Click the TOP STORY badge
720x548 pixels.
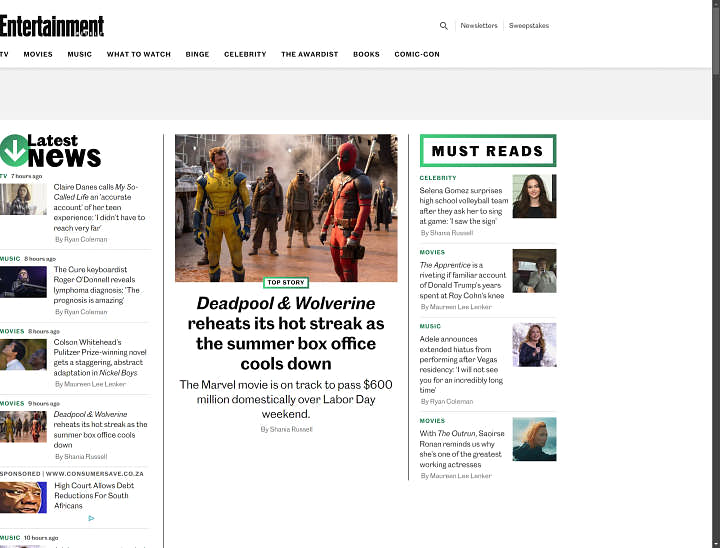(x=286, y=282)
